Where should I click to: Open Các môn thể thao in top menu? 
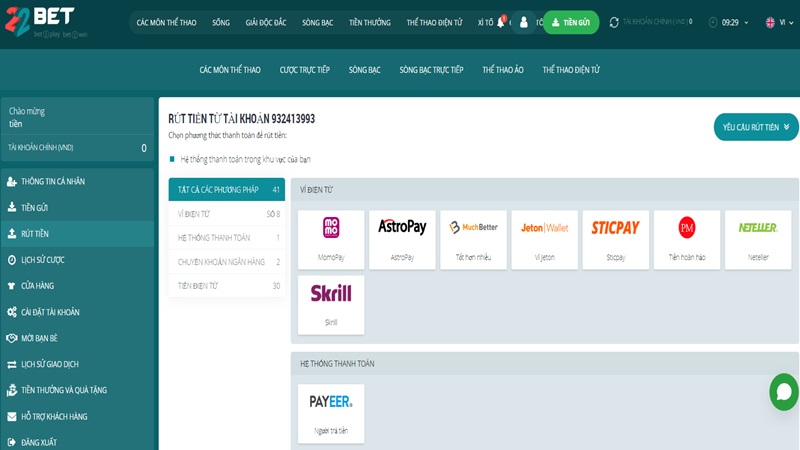(x=166, y=22)
